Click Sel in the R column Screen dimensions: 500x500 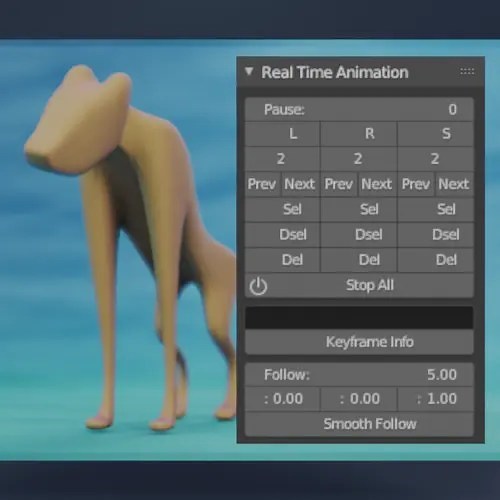click(359, 209)
